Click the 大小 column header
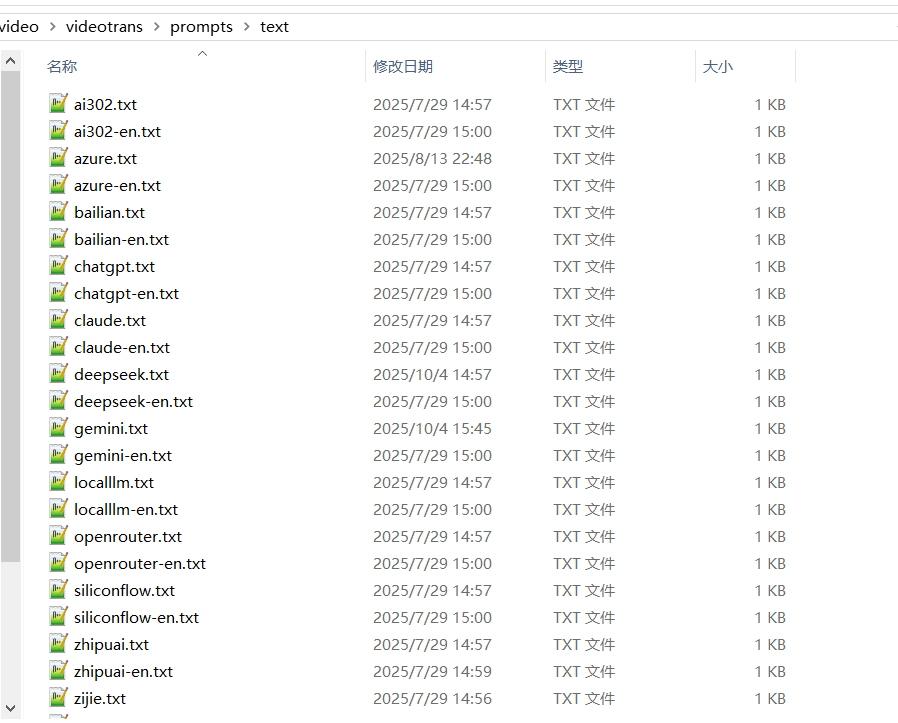Viewport: 898px width, 723px height. point(718,67)
